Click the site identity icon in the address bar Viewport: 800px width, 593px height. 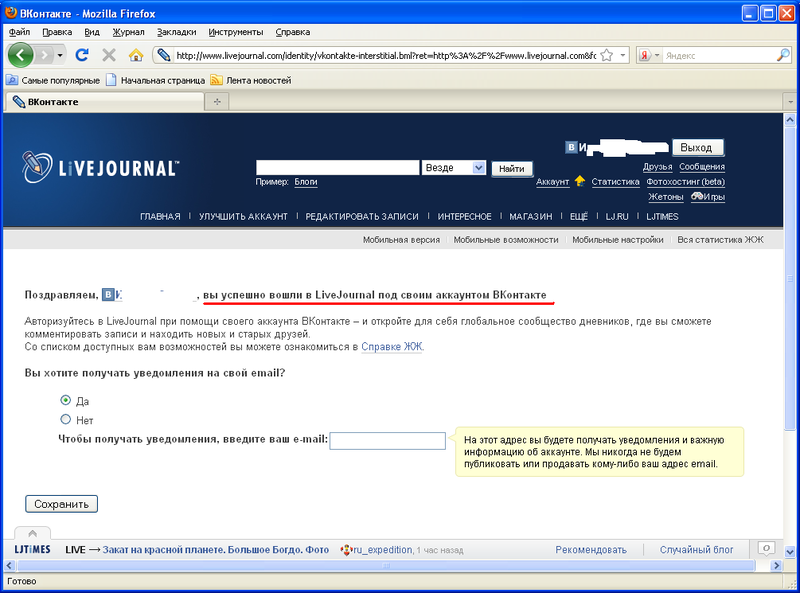pyautogui.click(x=163, y=55)
